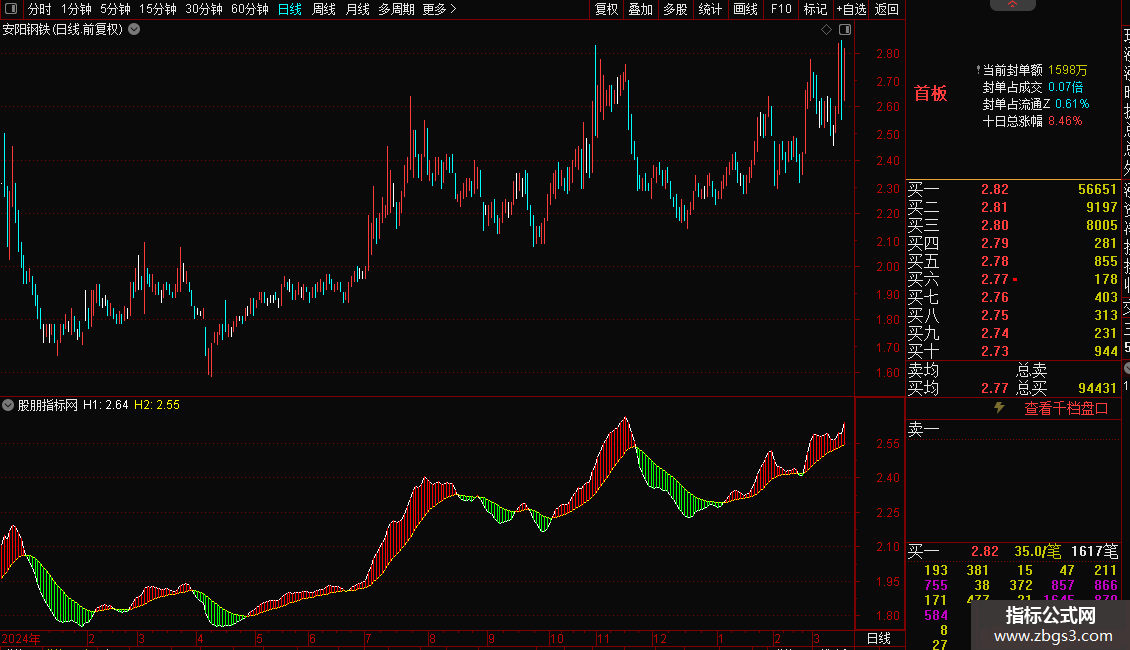The width and height of the screenshot is (1130, 650).
Task: Select the 60分钟 period
Action: pyautogui.click(x=250, y=9)
